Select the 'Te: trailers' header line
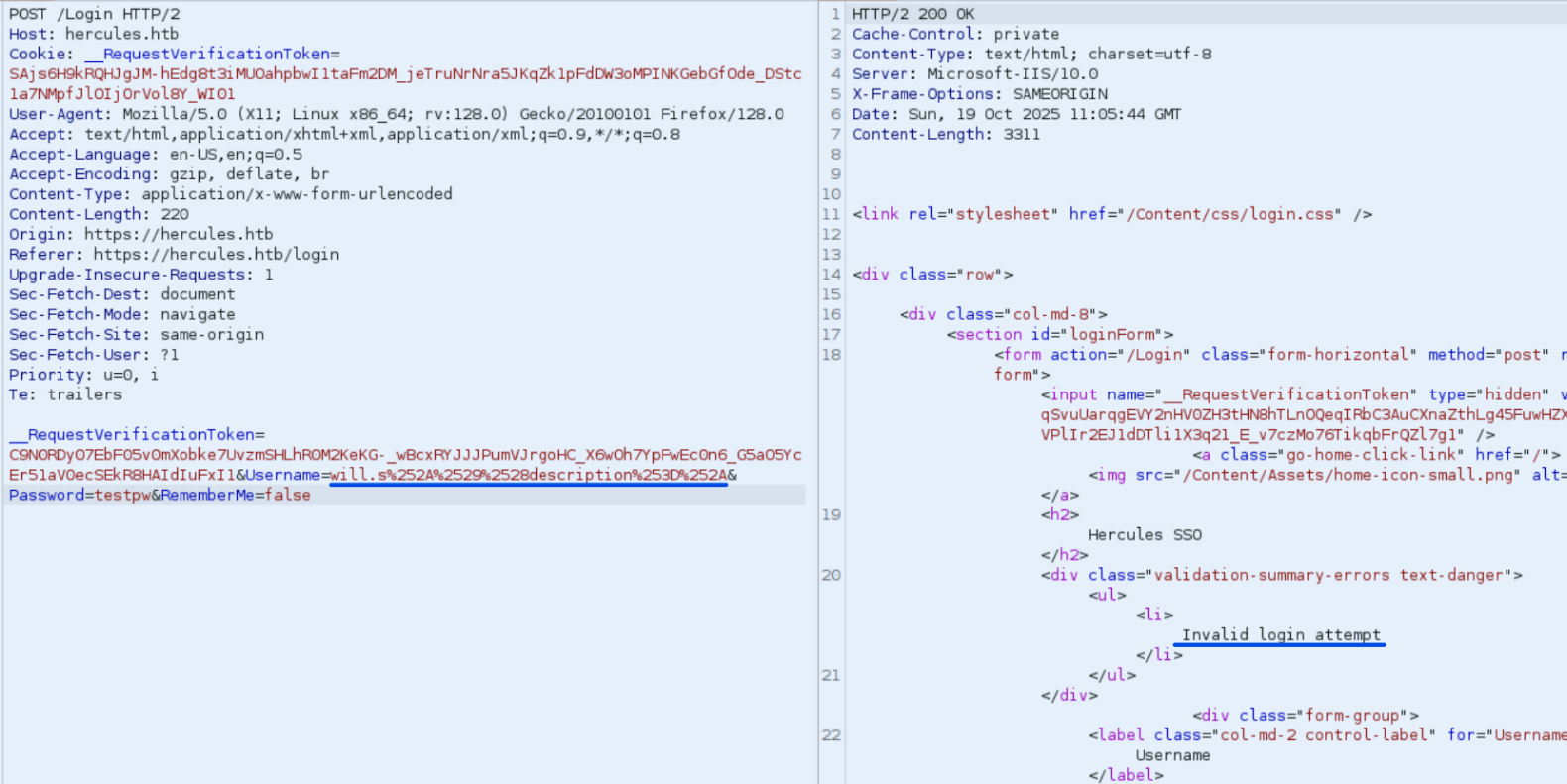Viewport: 1567px width, 784px height. click(65, 394)
